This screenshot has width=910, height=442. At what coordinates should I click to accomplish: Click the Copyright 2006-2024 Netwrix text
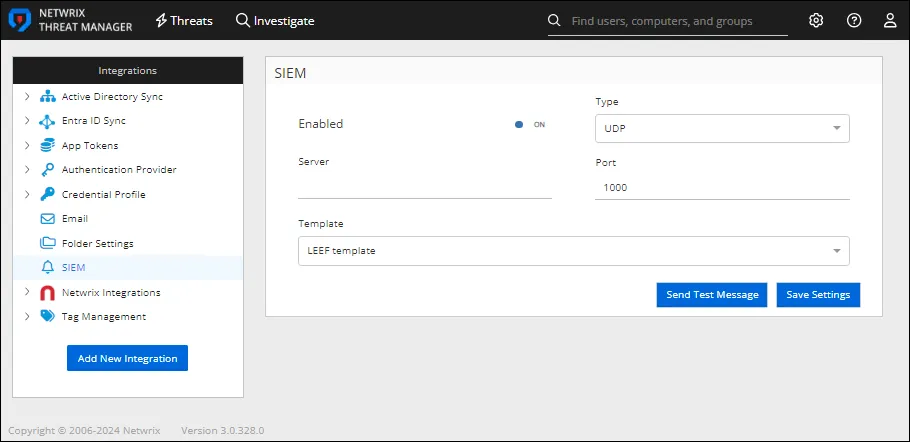[84, 430]
